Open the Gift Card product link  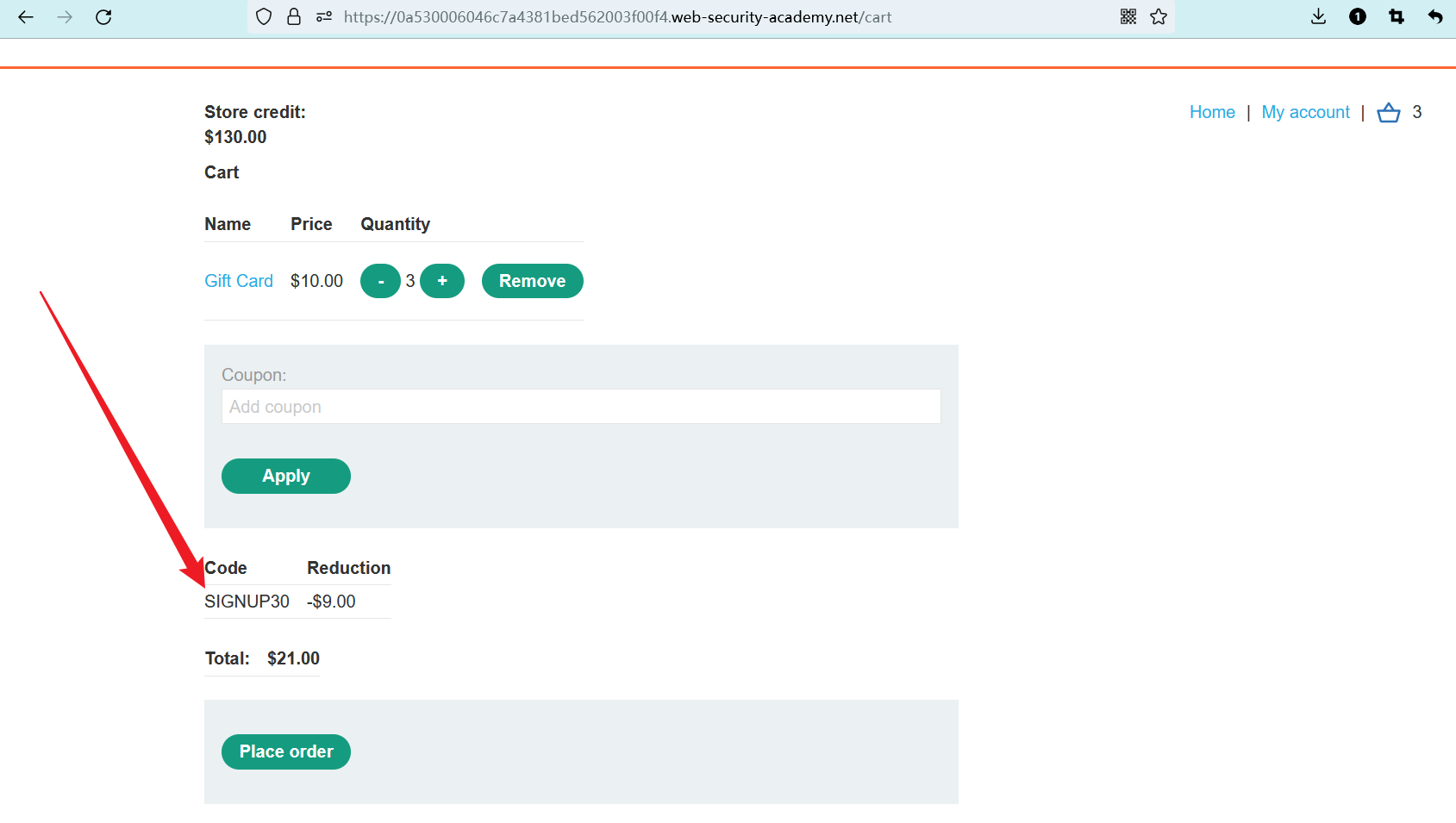[x=239, y=281]
